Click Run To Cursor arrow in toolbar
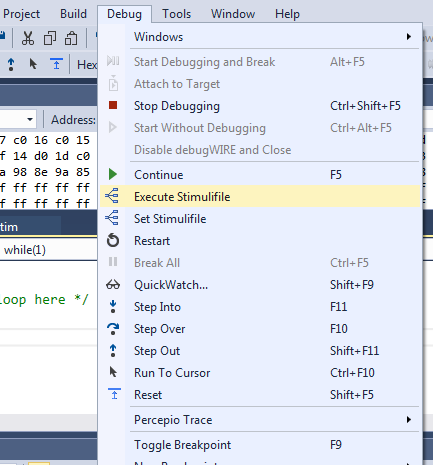433x465 pixels. [33, 64]
